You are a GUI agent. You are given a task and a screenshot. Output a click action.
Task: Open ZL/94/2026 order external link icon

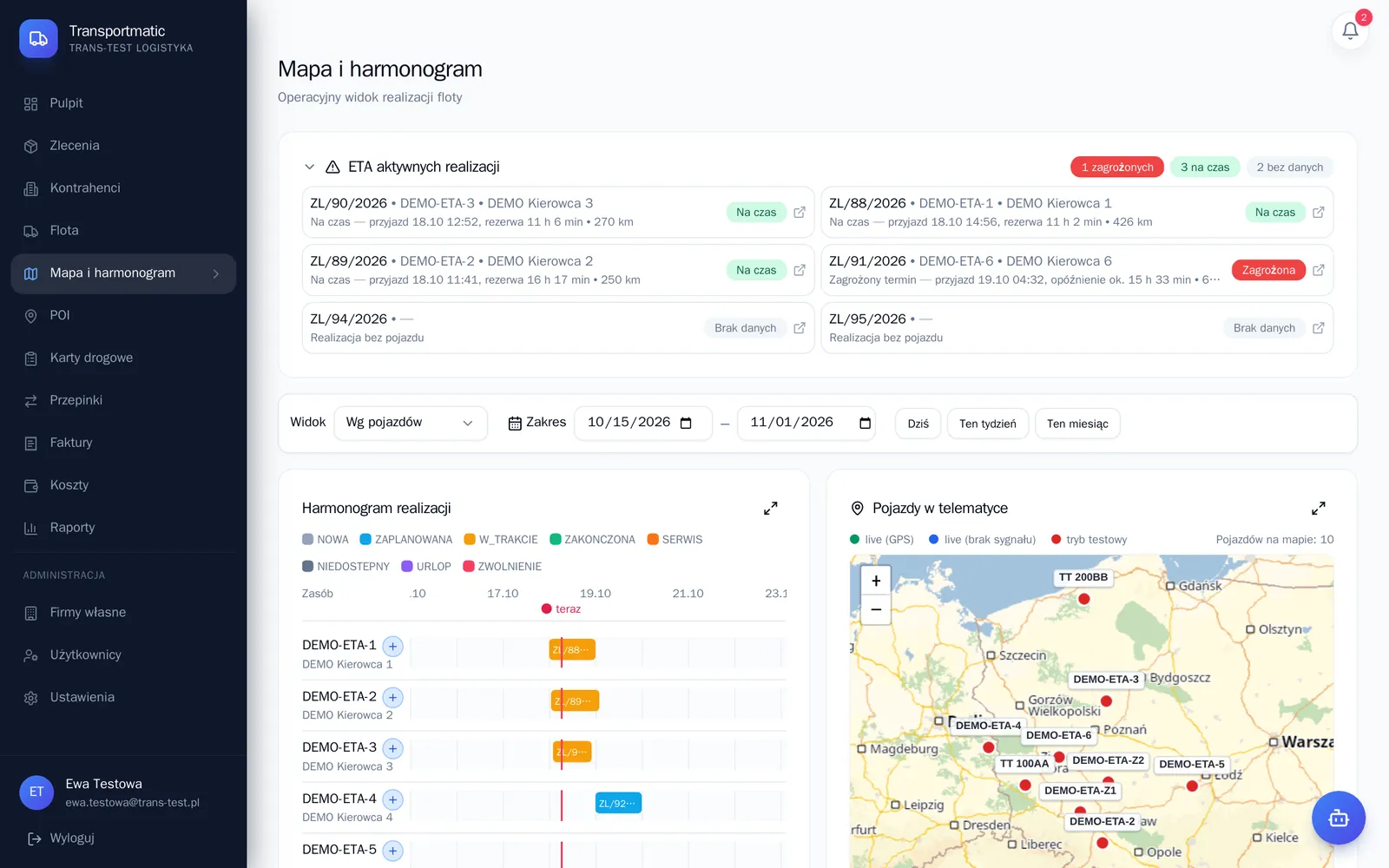click(x=800, y=328)
